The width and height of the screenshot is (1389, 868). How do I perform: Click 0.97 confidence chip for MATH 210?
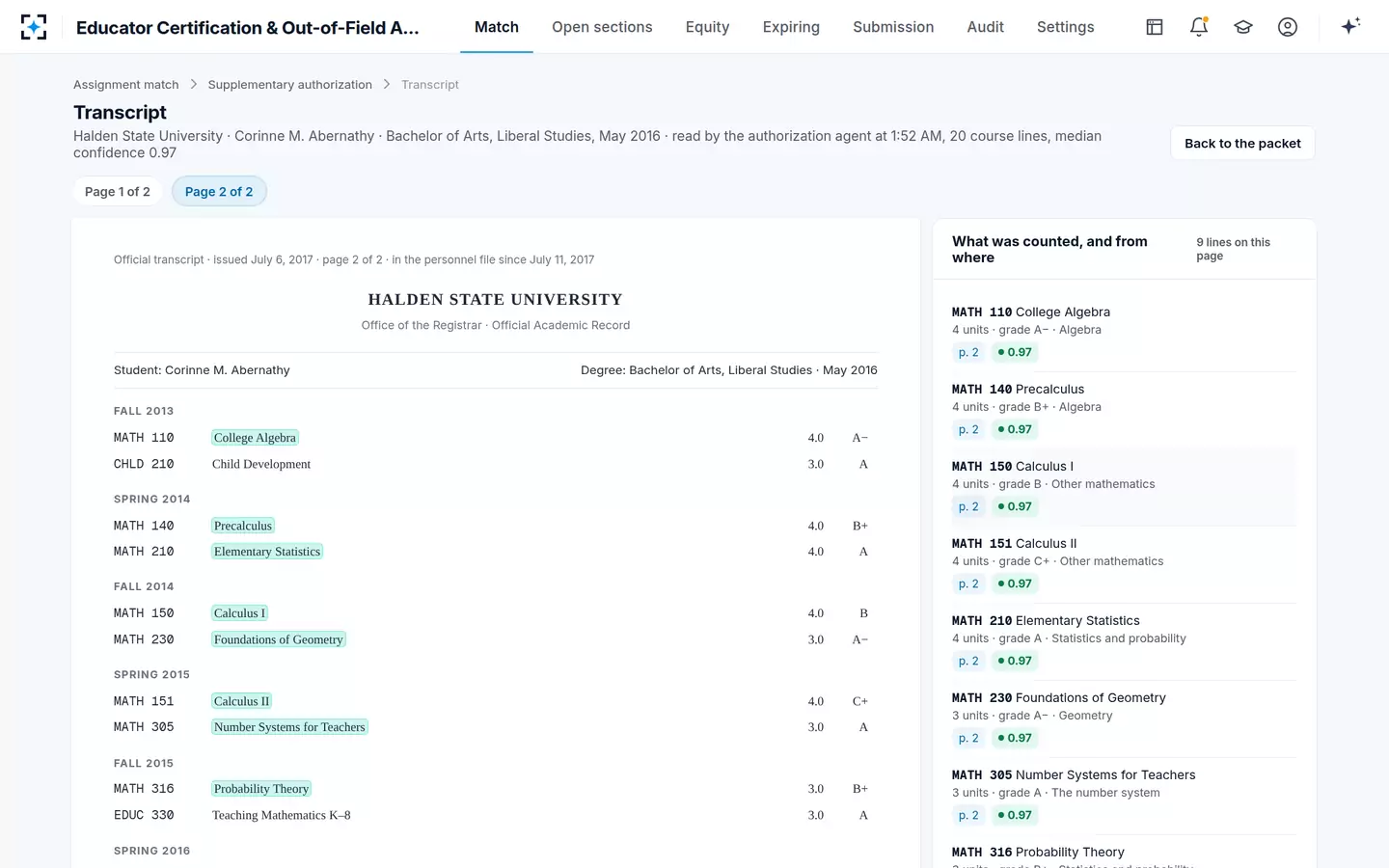click(x=1015, y=662)
